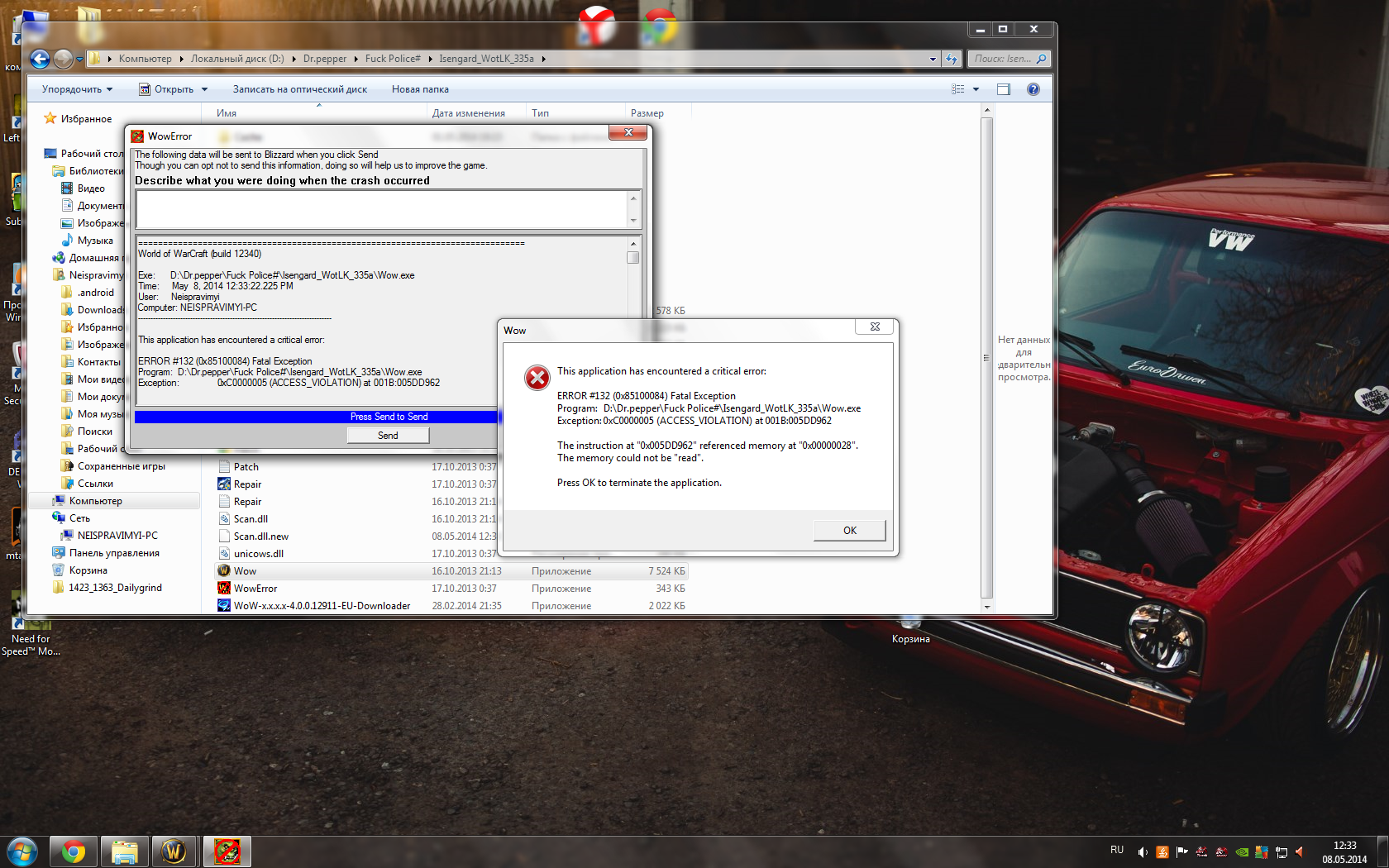Click the Explorer back navigation arrow

click(x=40, y=59)
